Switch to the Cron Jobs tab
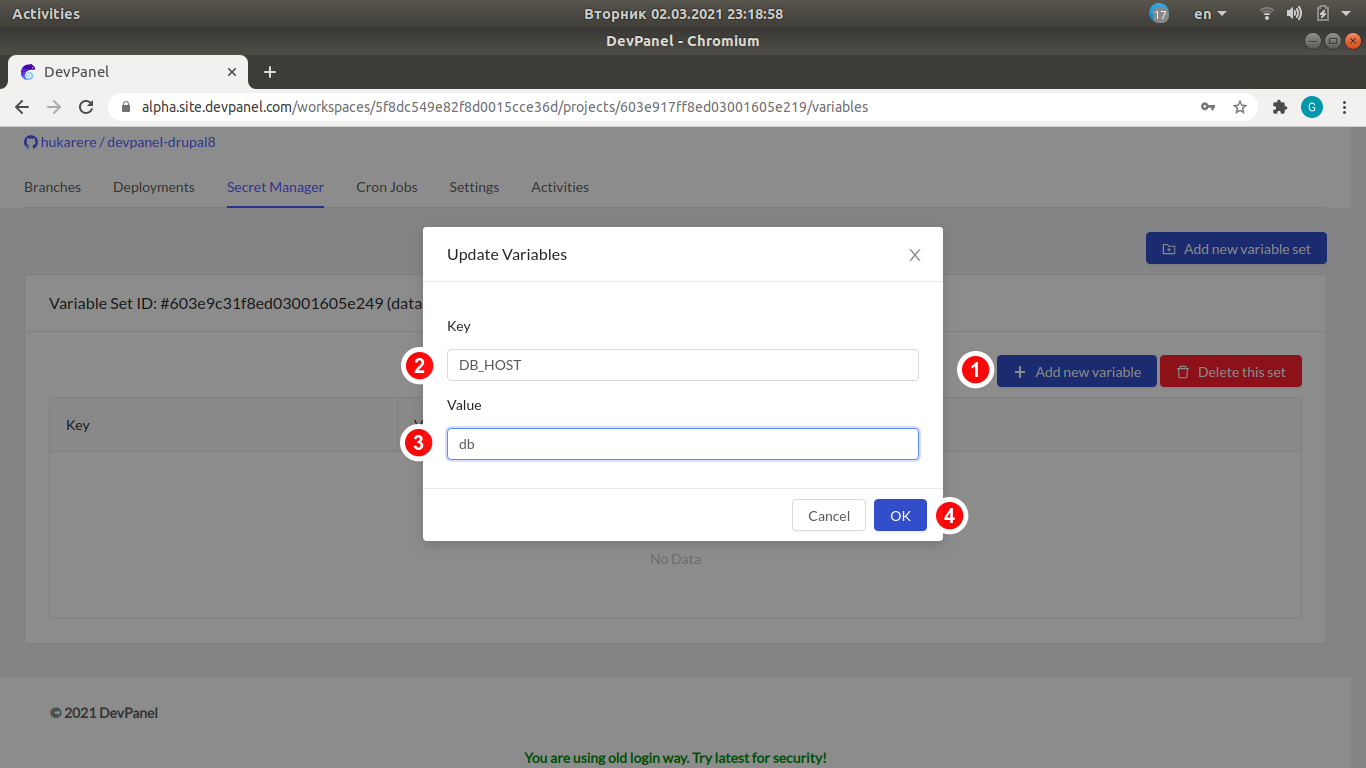The image size is (1366, 768). [386, 187]
